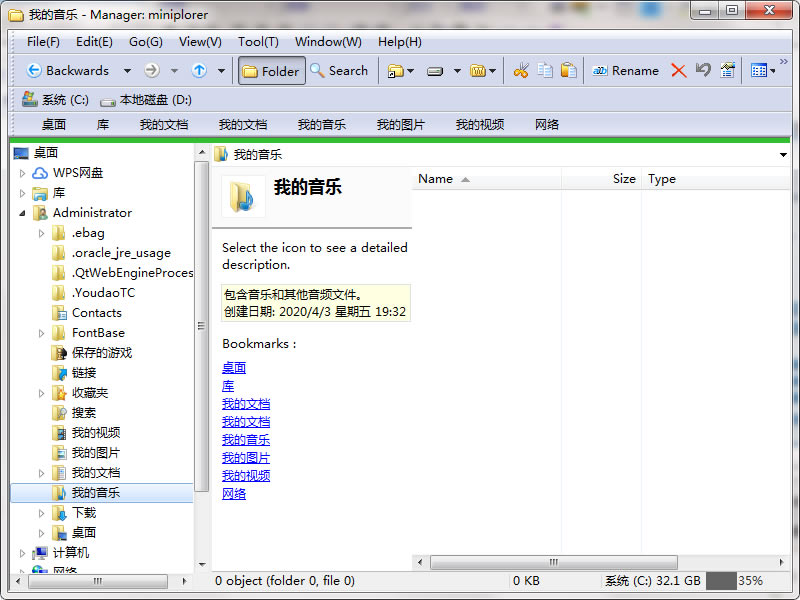Toggle the Search panel

tap(339, 71)
